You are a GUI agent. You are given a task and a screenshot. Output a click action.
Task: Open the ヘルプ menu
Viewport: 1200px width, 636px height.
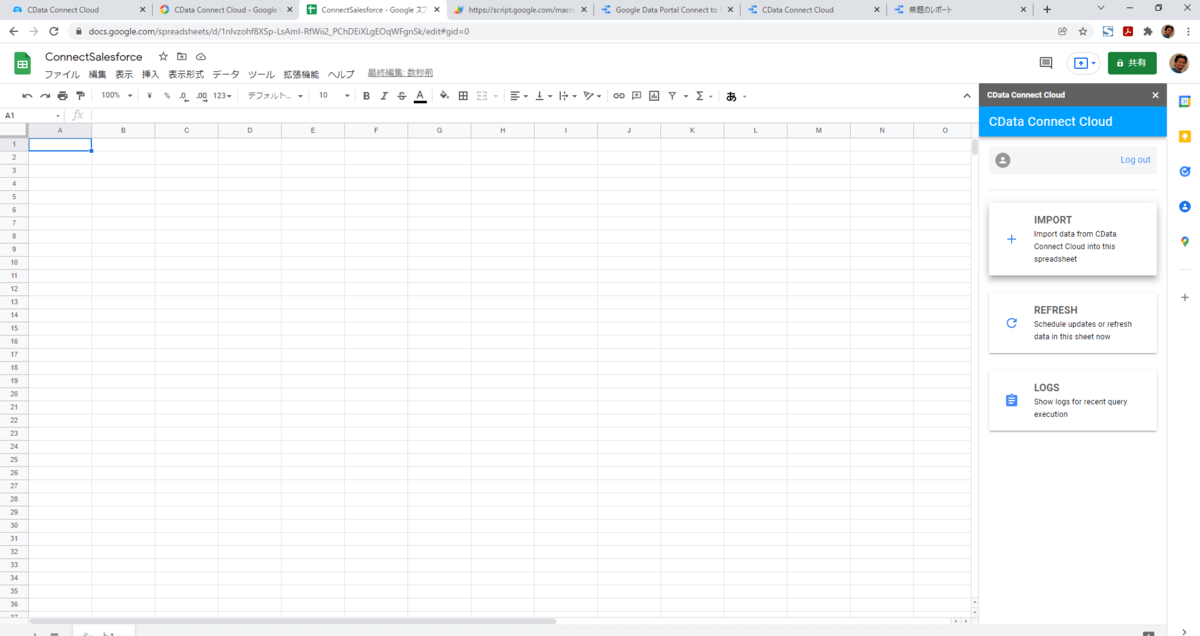pyautogui.click(x=341, y=74)
